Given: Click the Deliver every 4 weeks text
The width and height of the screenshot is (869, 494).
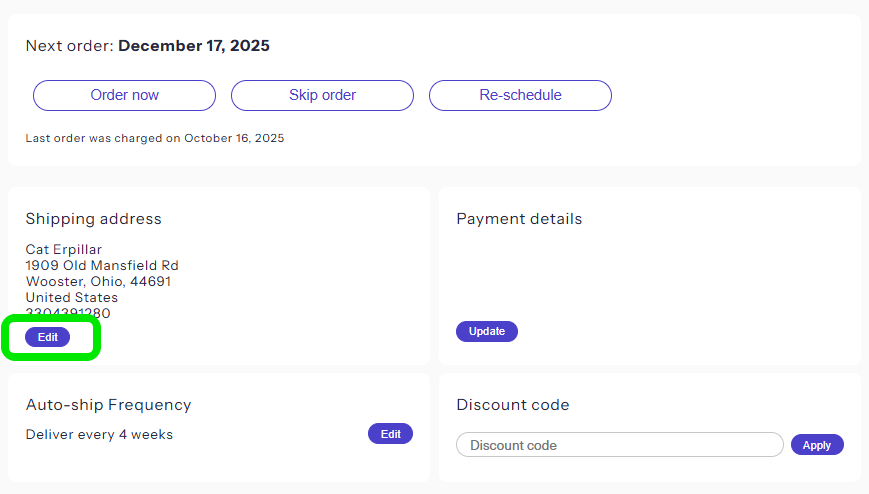Looking at the screenshot, I should coord(99,435).
